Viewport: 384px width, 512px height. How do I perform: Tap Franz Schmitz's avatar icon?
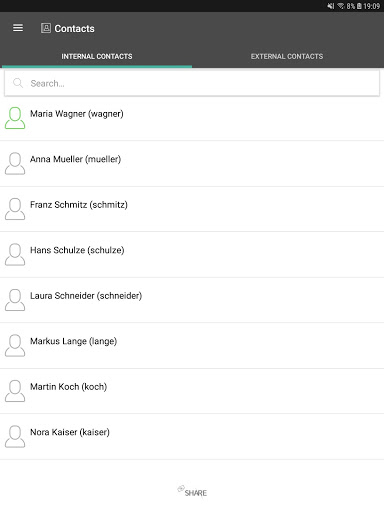point(15,209)
